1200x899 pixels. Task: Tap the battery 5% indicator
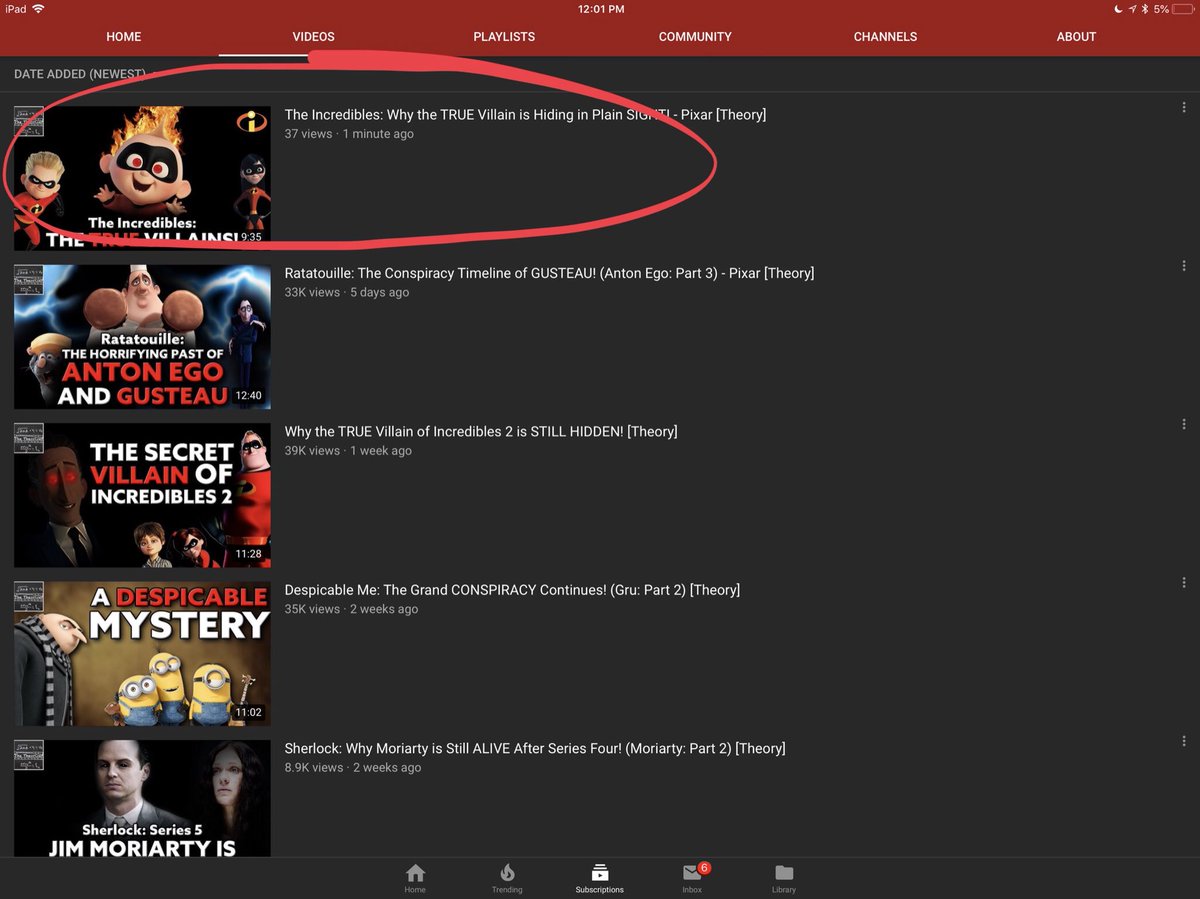pos(1172,9)
